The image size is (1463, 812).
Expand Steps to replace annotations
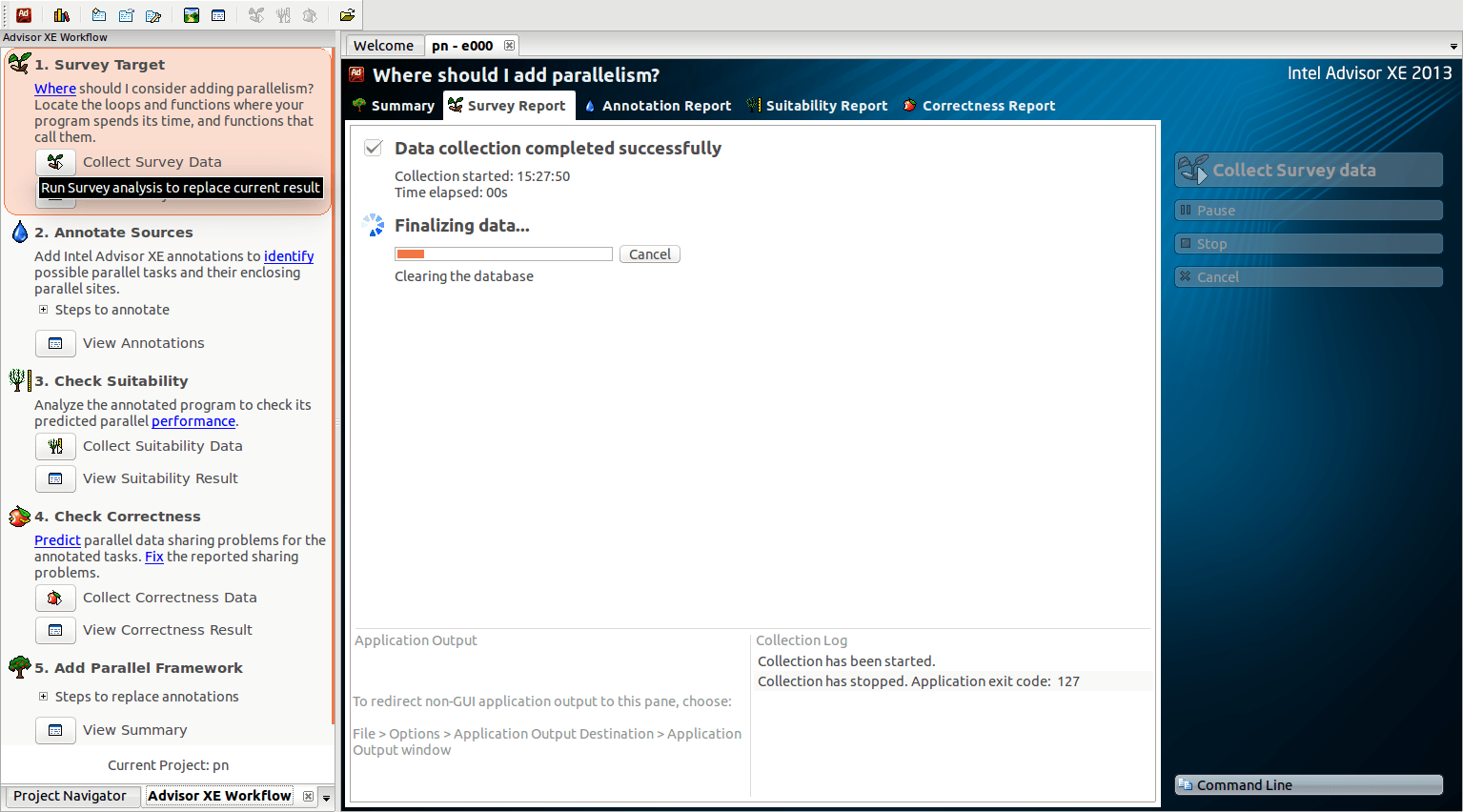(x=43, y=697)
